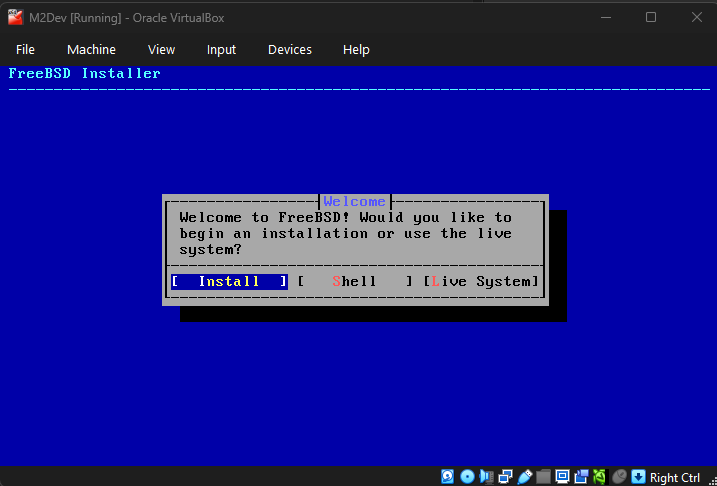
Task: Select Install in the FreeBSD welcome dialog
Action: click(x=229, y=282)
